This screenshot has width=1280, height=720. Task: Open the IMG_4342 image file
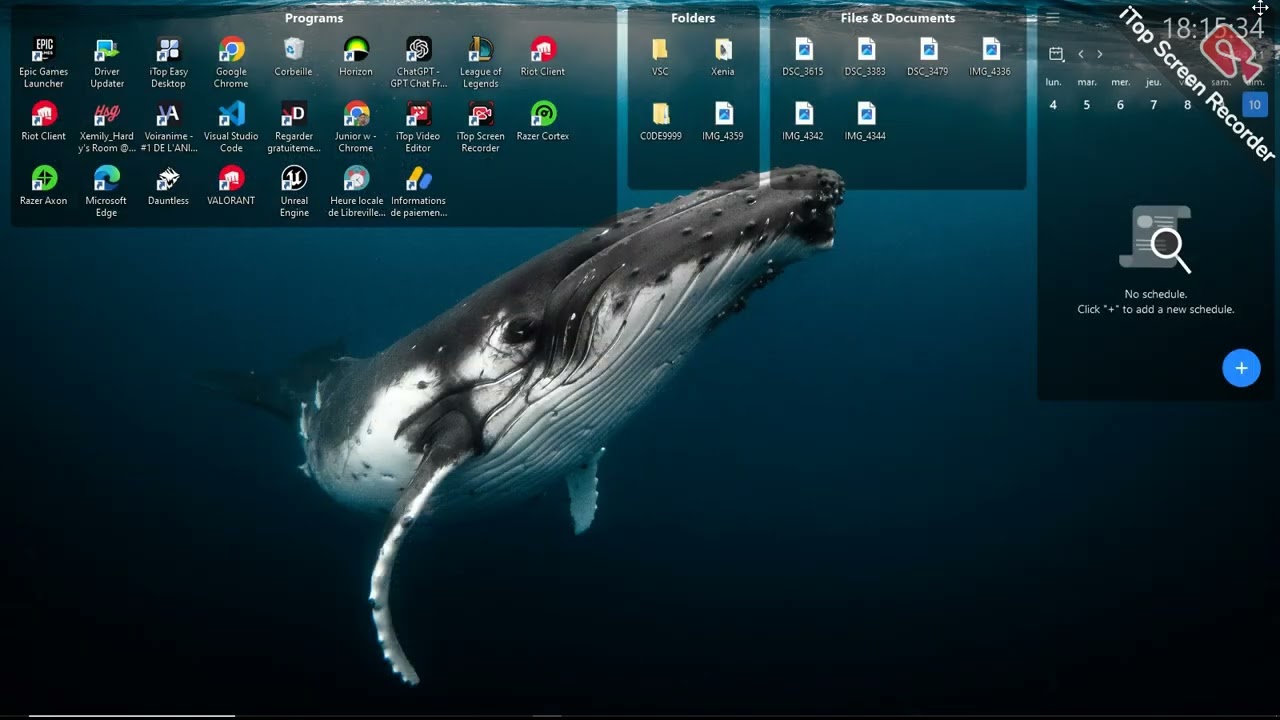803,122
